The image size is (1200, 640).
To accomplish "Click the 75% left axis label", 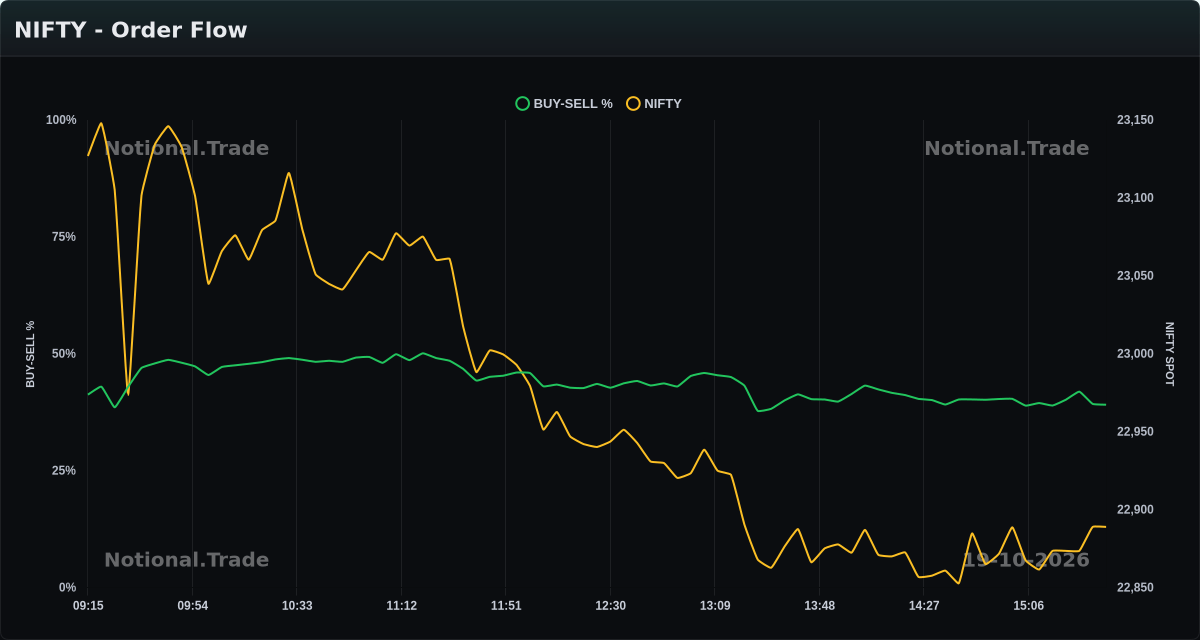I will click(64, 237).
